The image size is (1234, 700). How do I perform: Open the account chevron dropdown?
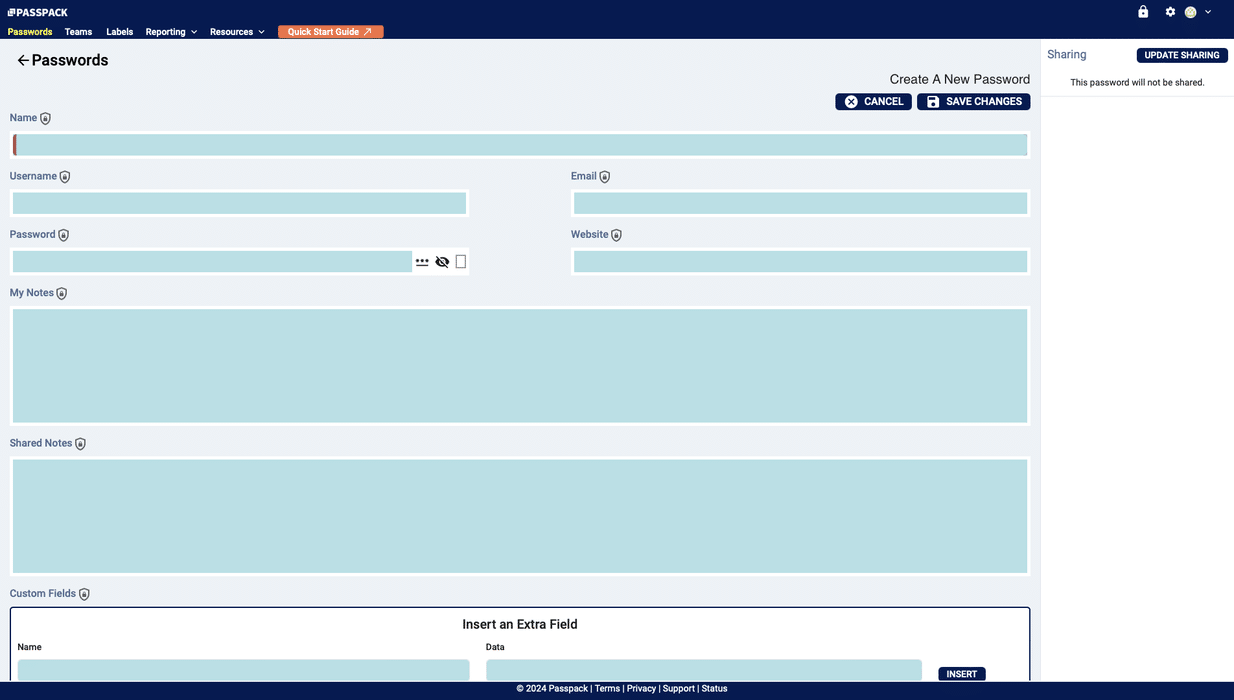pos(1208,11)
